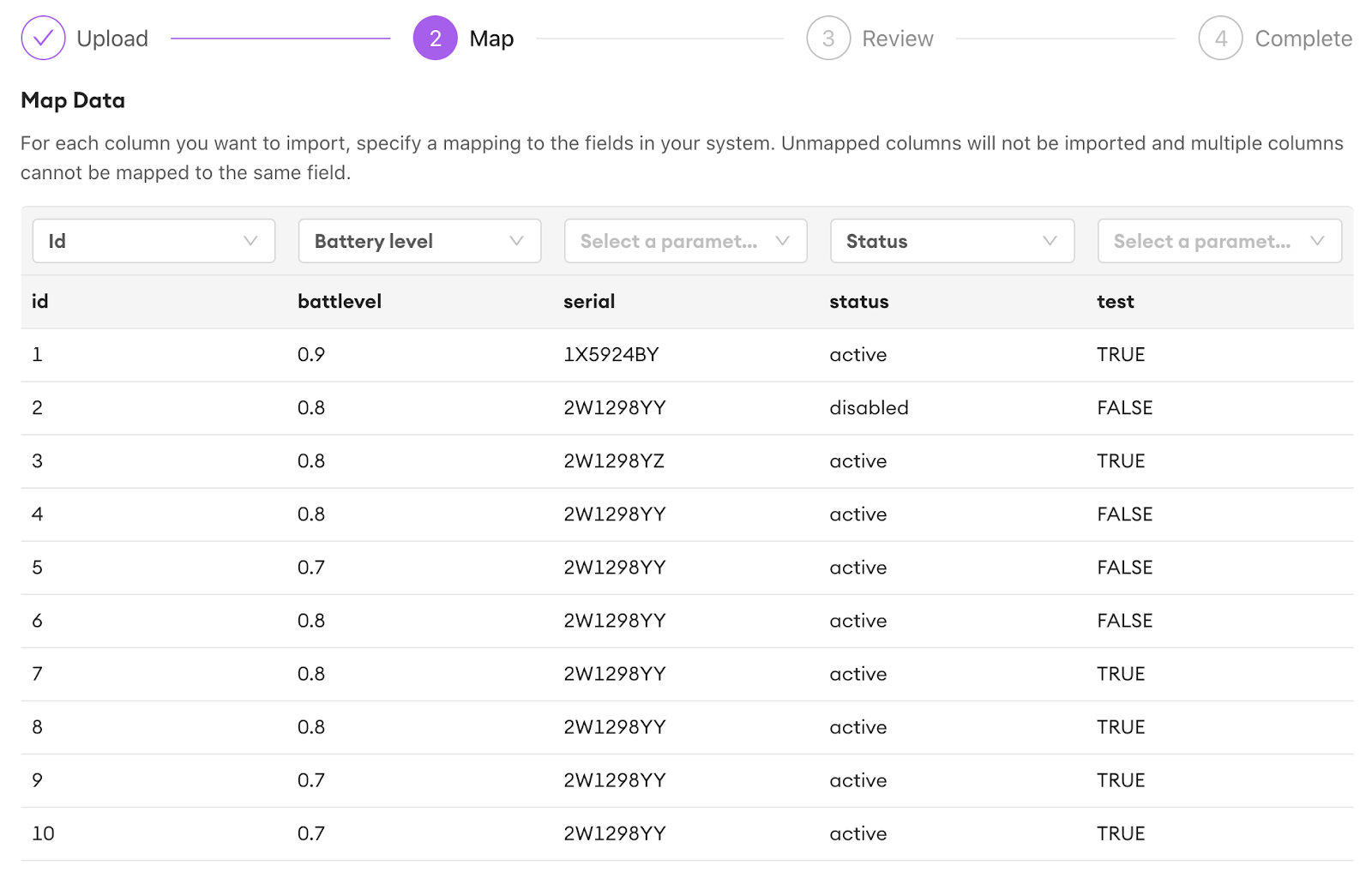Click the id cell '6'
The width and height of the screenshot is (1372, 878).
coord(37,621)
